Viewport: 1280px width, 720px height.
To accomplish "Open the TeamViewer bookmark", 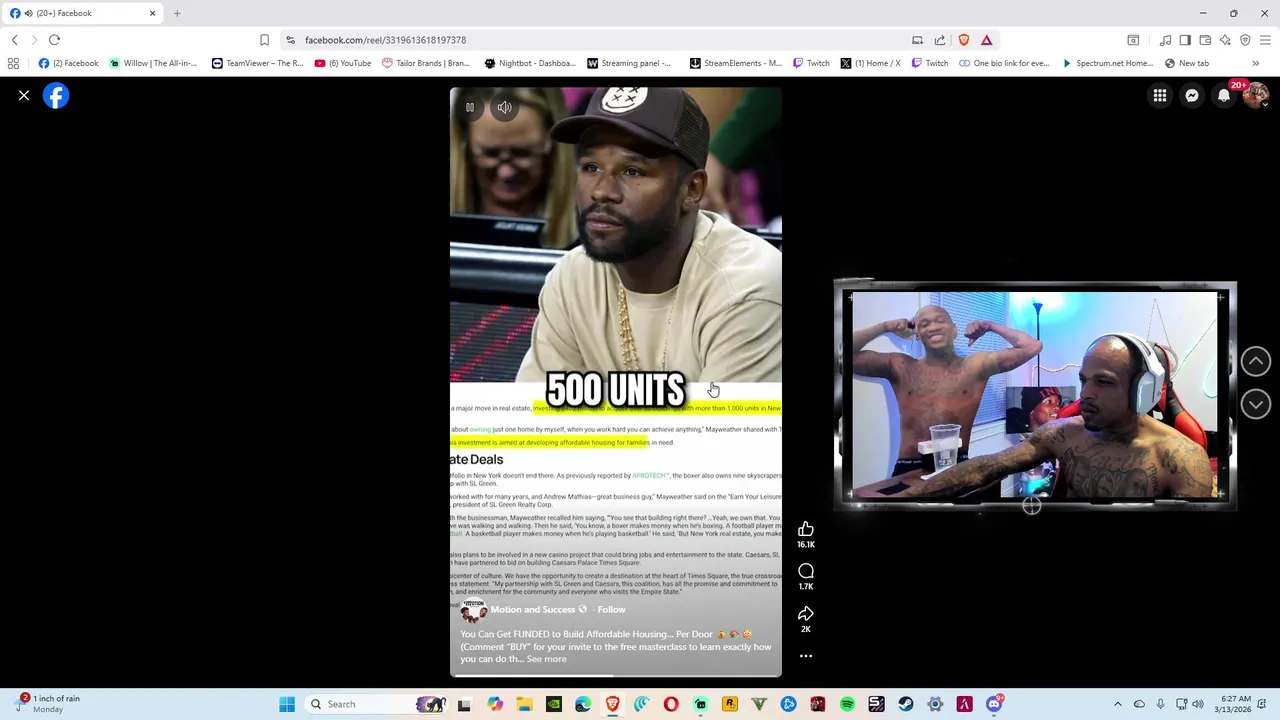I will pyautogui.click(x=257, y=63).
